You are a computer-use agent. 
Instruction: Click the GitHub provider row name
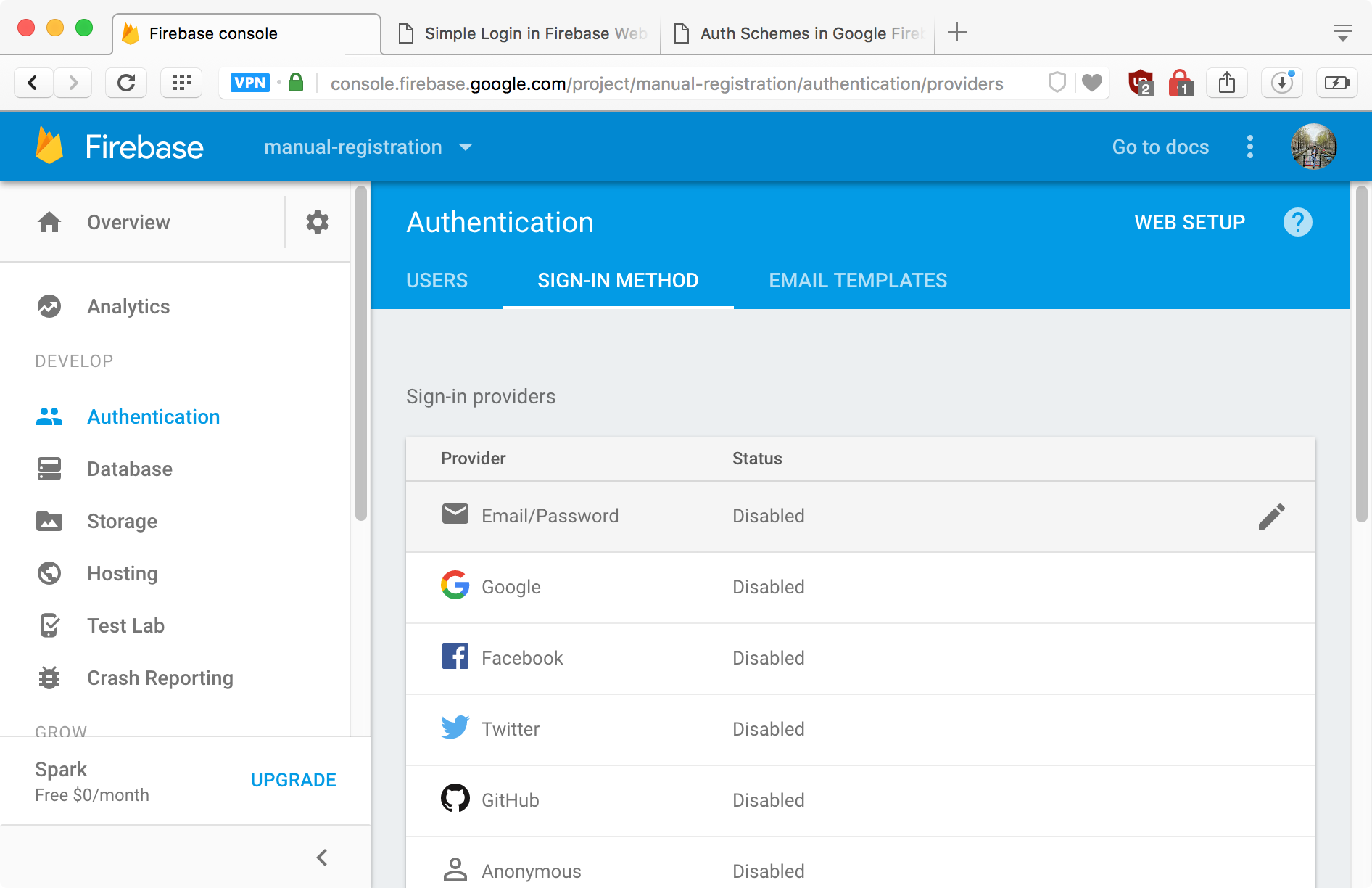point(511,800)
